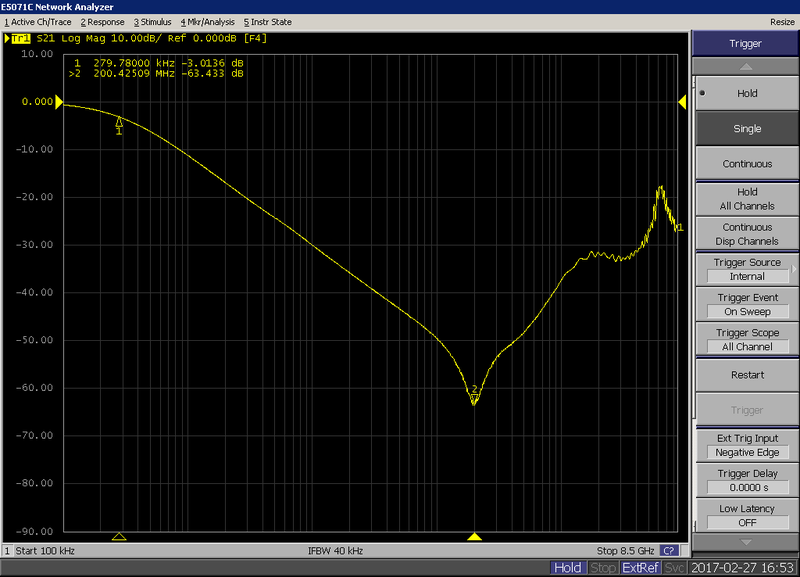The image size is (800, 577).
Task: Toggle Low Latency from OFF
Action: pos(745,514)
